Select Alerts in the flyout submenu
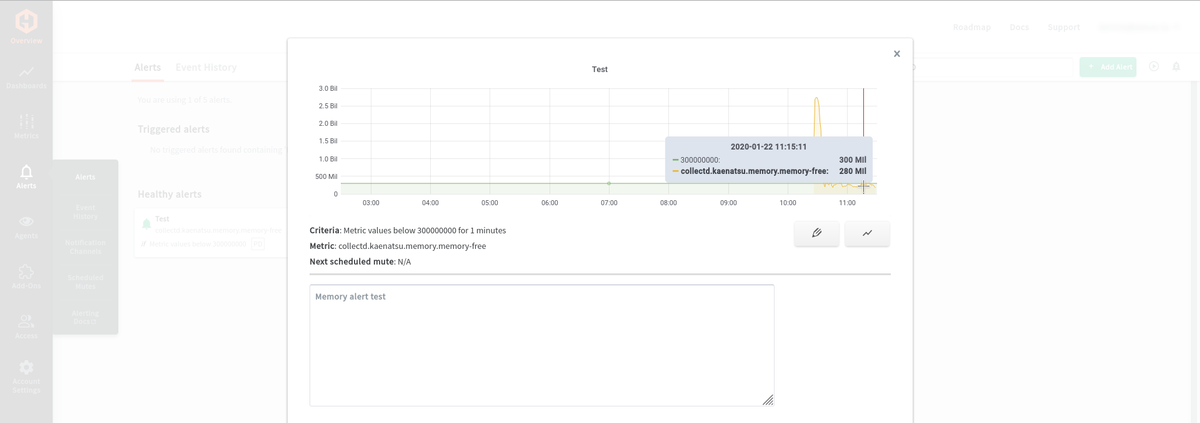This screenshot has width=1200, height=423. [x=85, y=177]
